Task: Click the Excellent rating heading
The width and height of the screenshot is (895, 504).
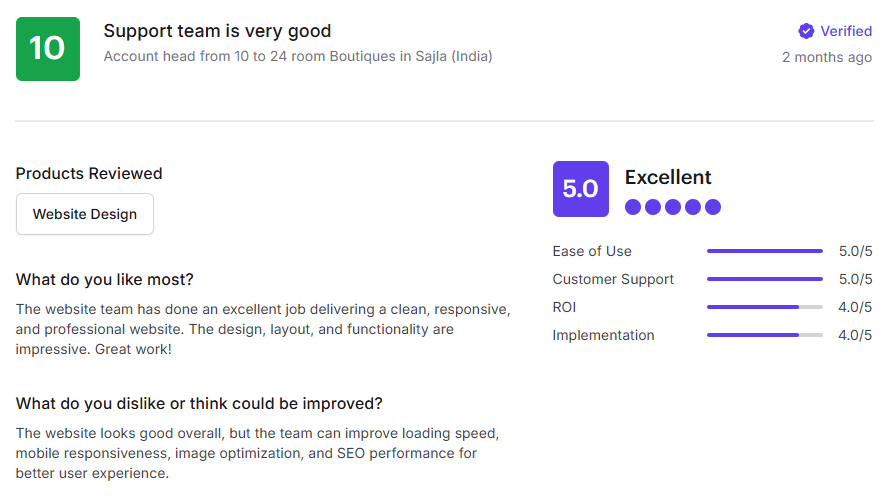Action: tap(668, 177)
